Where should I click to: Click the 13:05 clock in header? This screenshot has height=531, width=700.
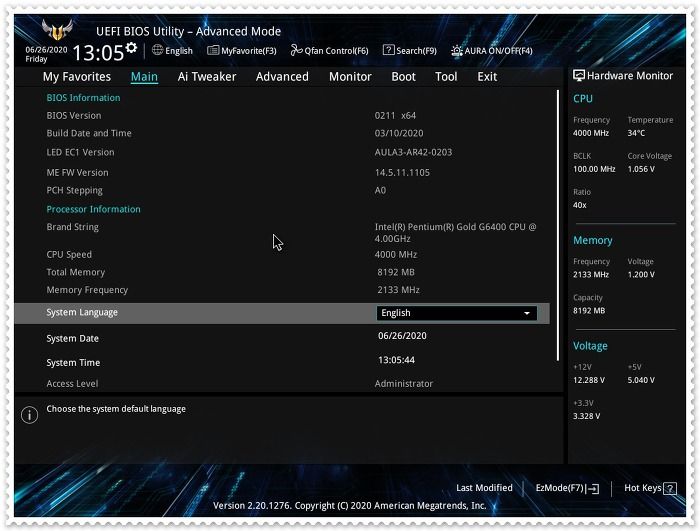coord(98,53)
